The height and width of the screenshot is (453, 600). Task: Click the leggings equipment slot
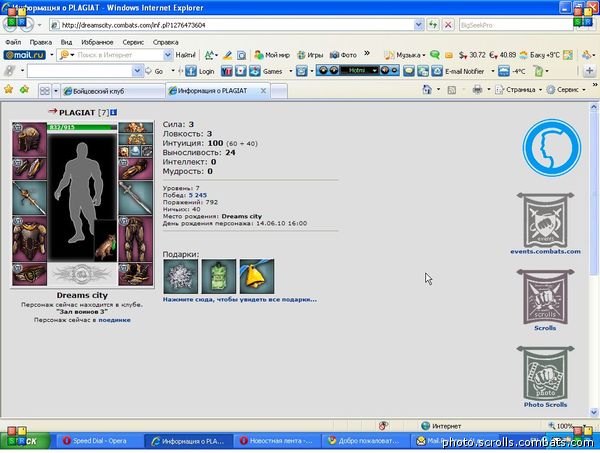(x=135, y=239)
